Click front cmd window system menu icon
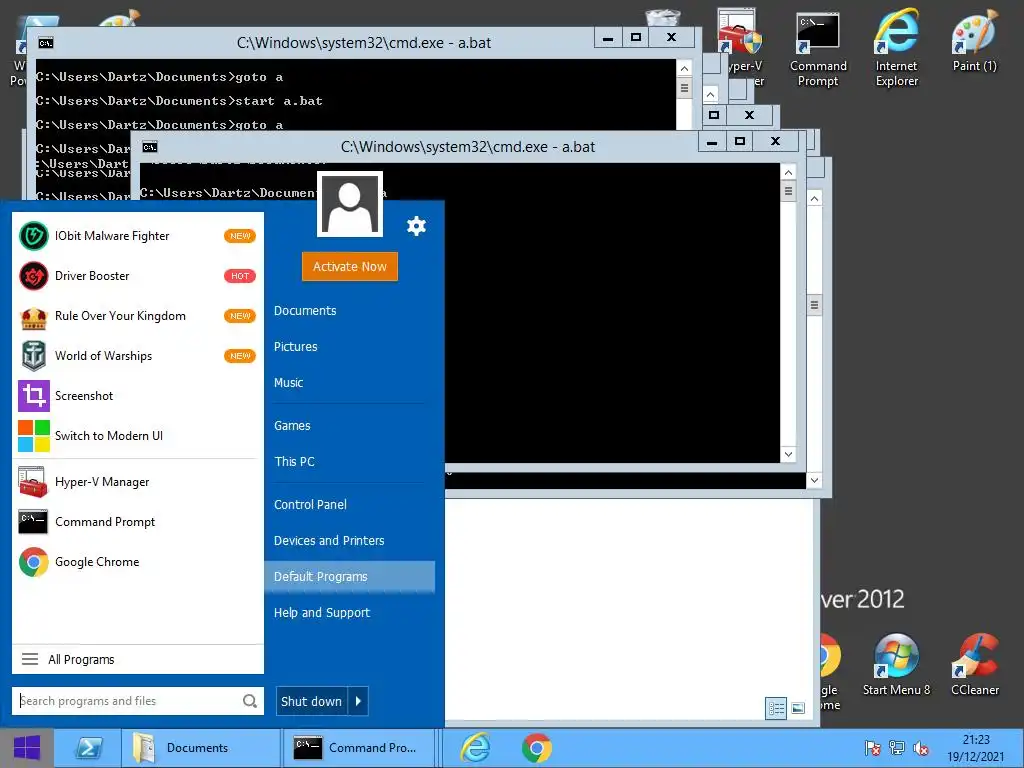 pos(150,147)
